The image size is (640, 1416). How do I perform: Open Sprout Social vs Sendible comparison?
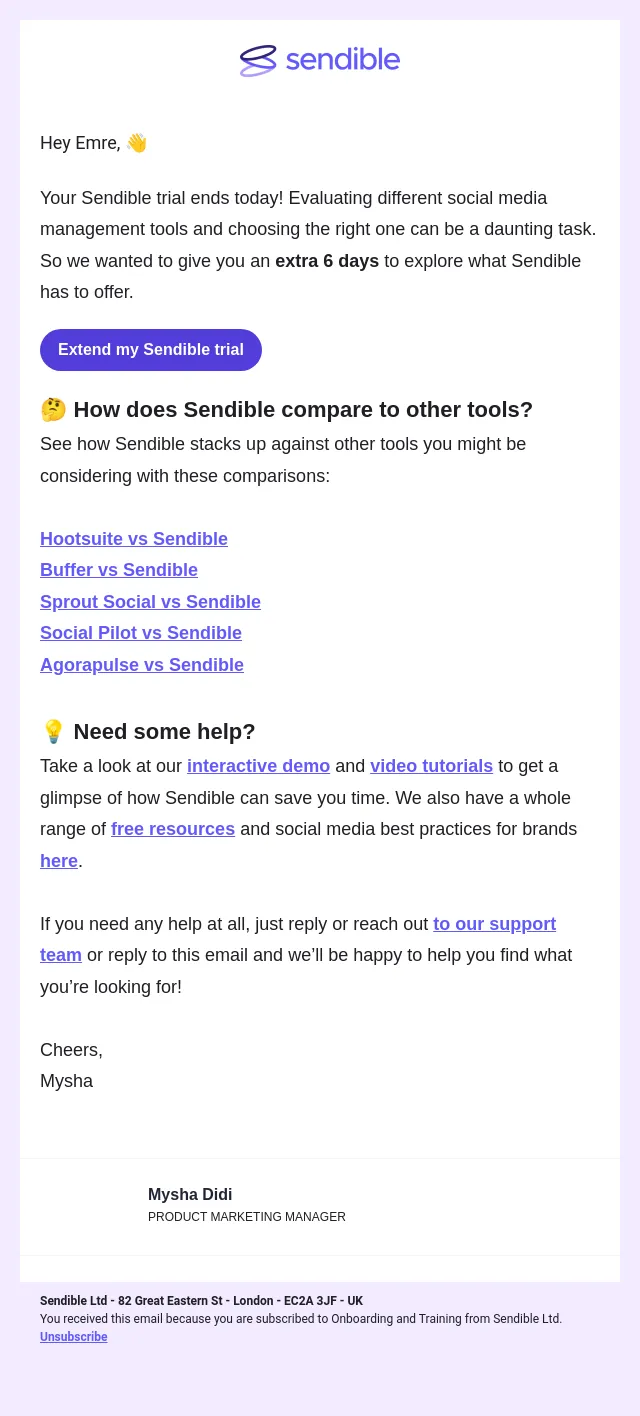[x=150, y=602]
